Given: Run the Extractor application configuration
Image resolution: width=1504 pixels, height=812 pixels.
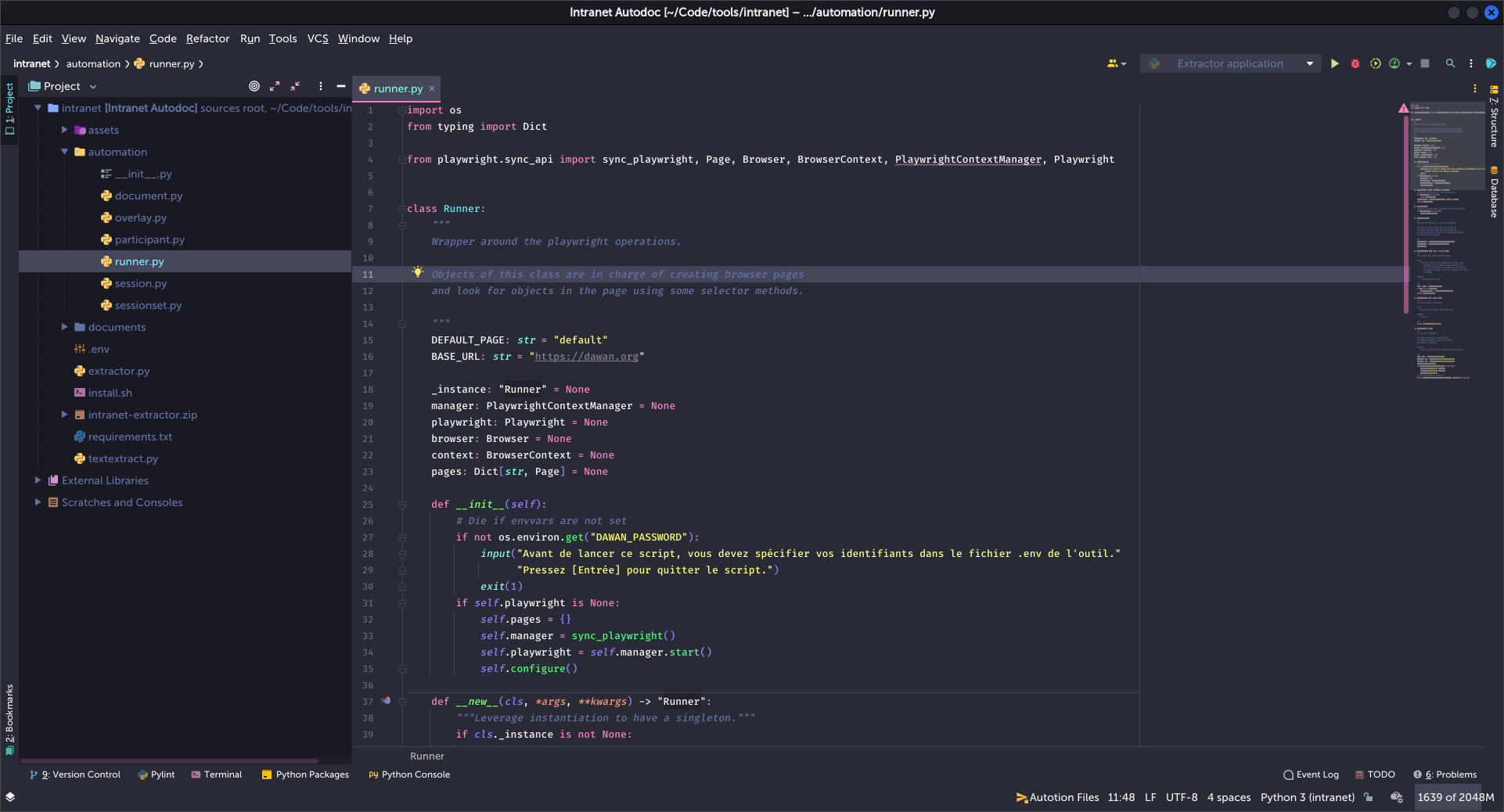Looking at the screenshot, I should pos(1334,63).
